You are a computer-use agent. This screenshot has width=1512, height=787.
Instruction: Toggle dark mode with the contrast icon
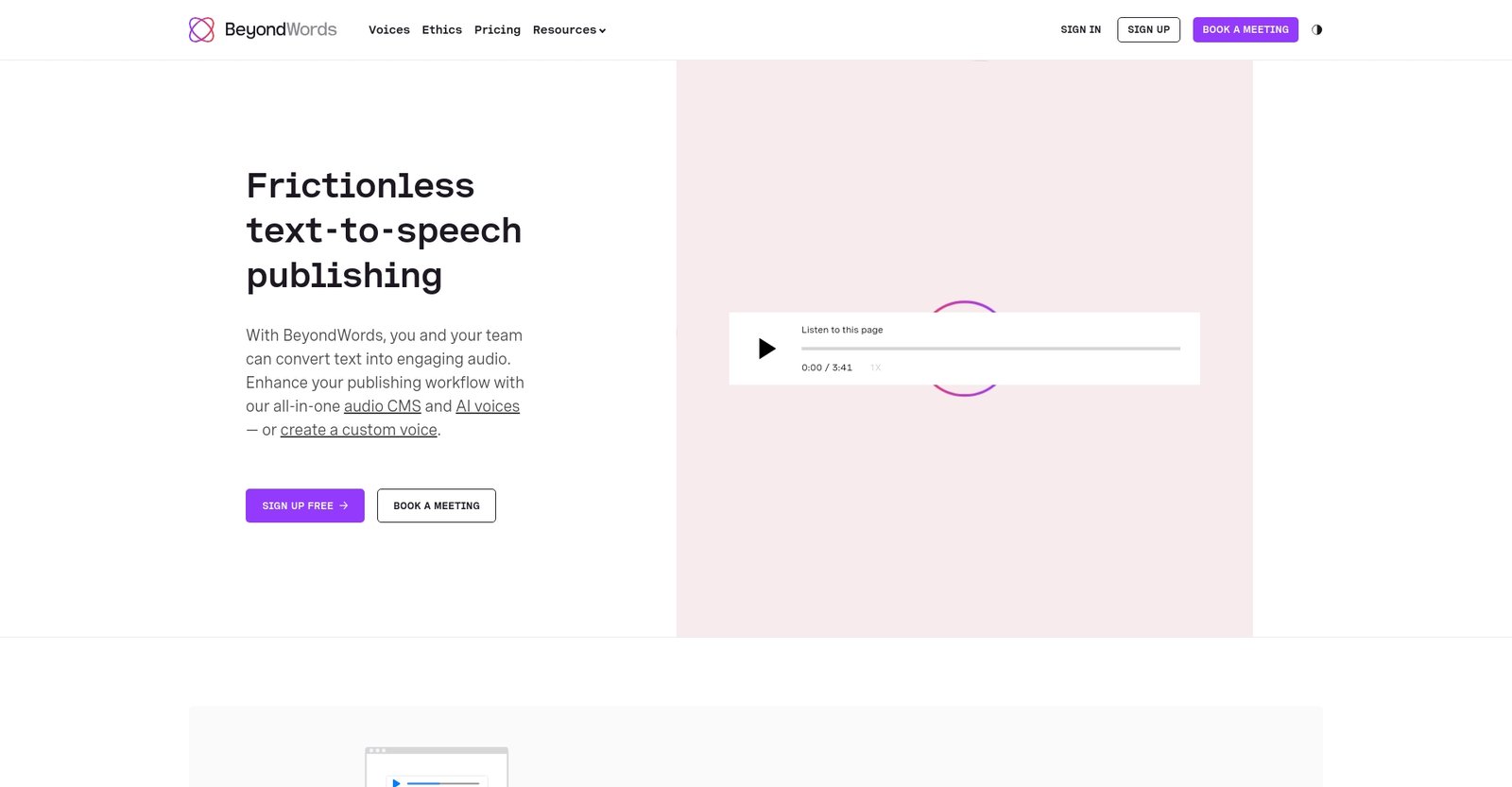(1316, 30)
